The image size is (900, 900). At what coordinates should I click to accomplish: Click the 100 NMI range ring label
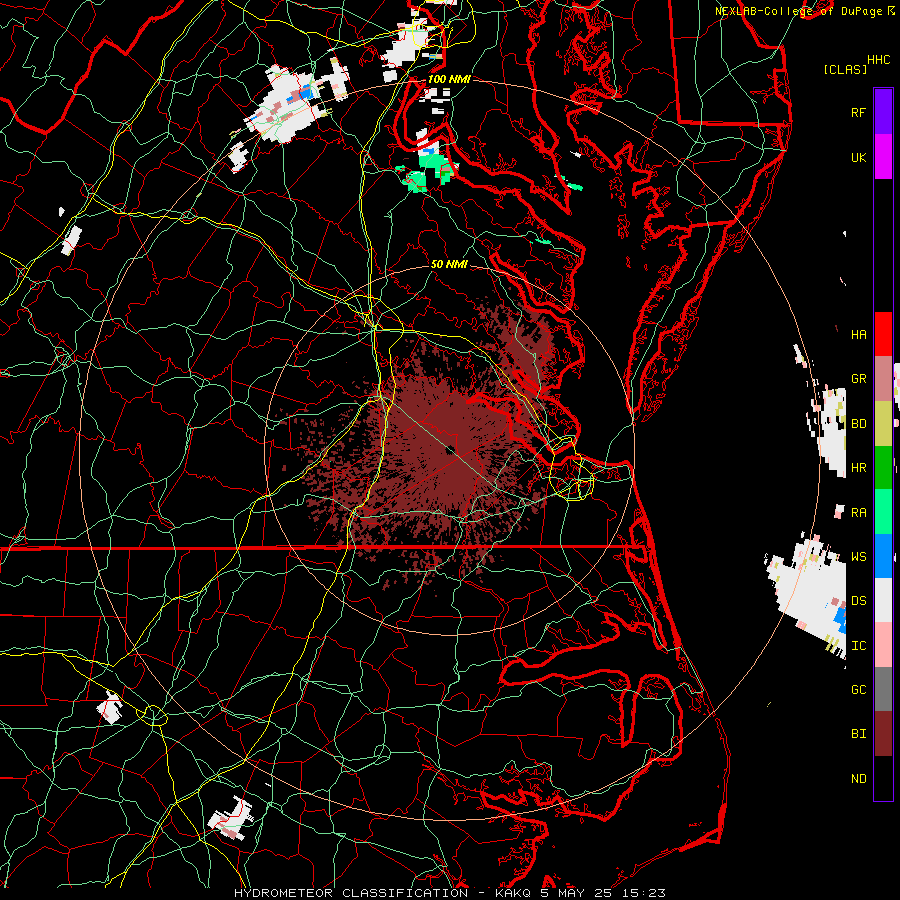[449, 79]
